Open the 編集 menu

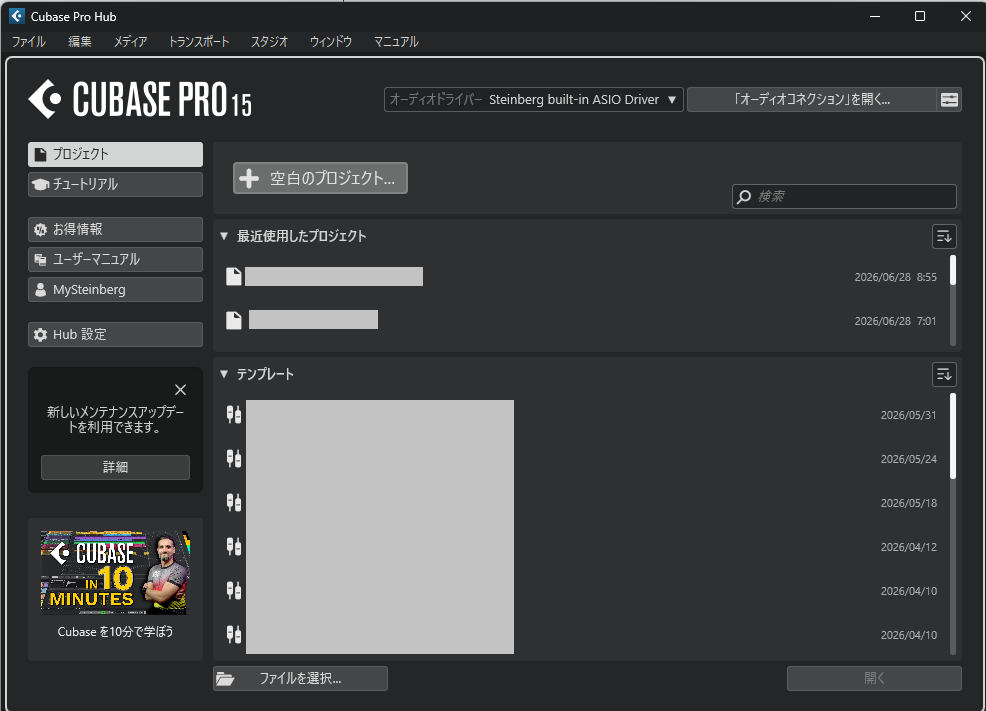click(x=80, y=41)
